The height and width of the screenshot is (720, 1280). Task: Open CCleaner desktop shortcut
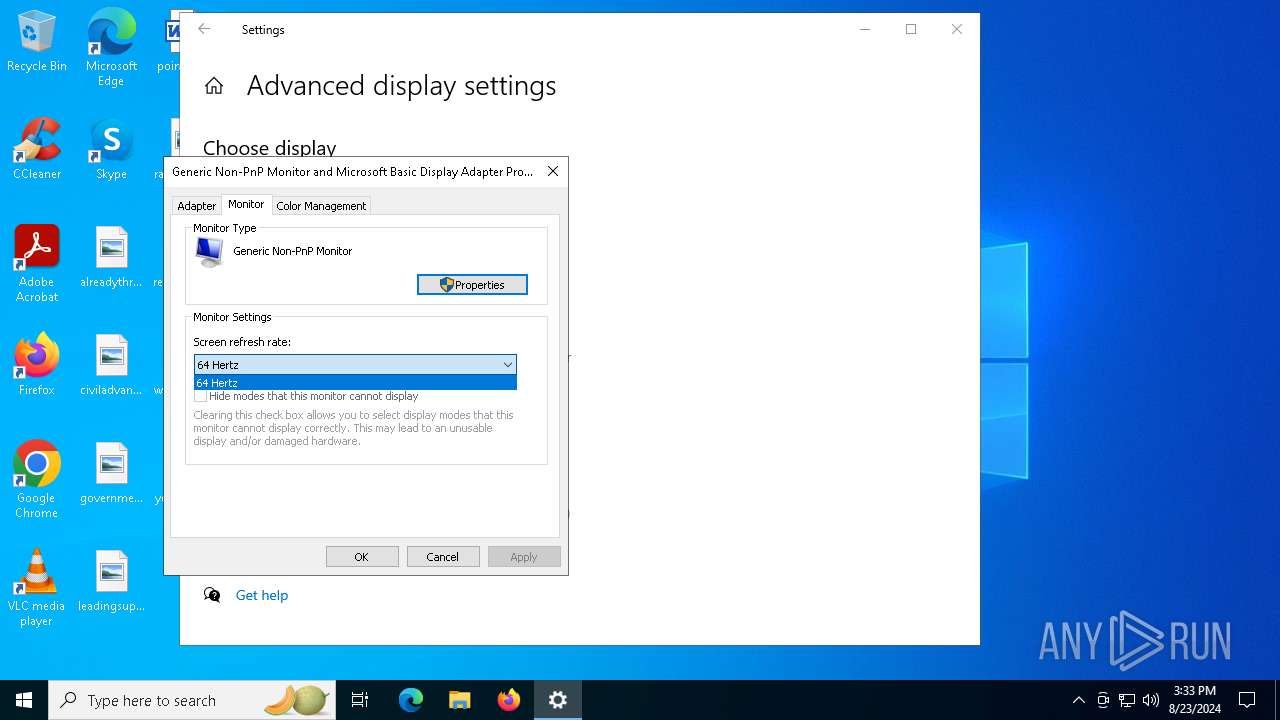[37, 149]
